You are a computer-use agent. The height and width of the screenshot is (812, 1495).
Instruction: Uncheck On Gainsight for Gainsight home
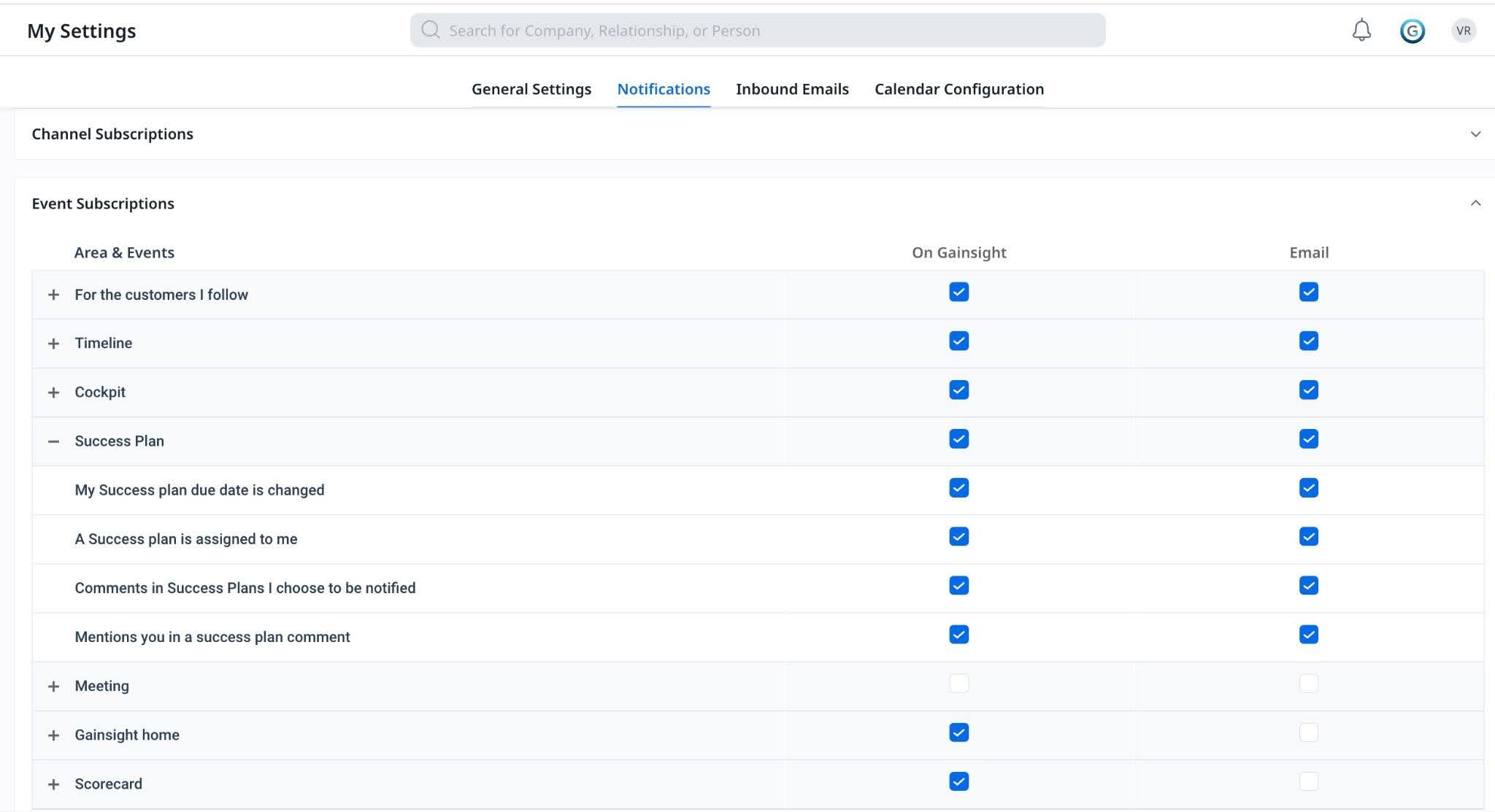[958, 732]
